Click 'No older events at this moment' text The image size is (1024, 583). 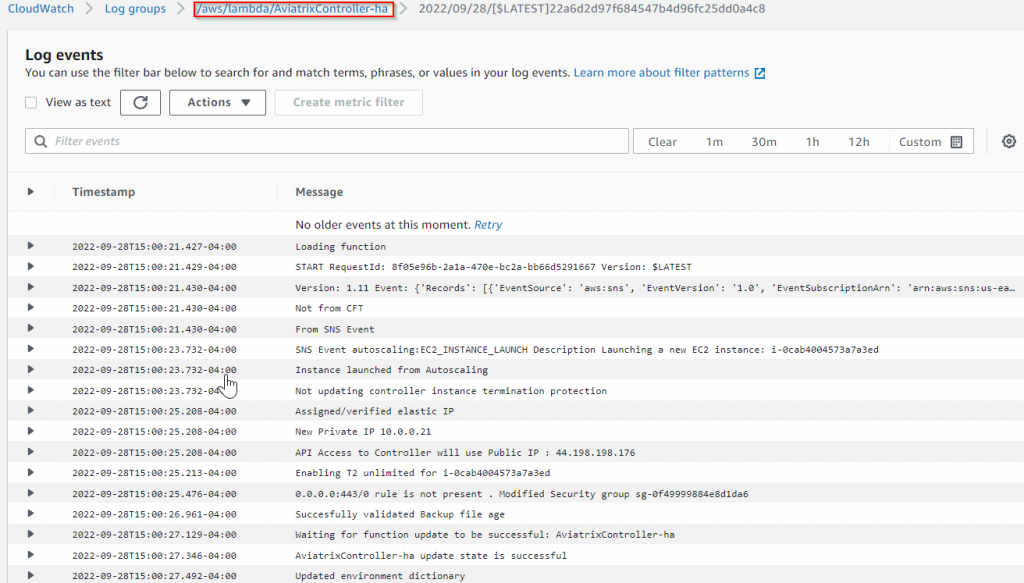click(x=383, y=225)
